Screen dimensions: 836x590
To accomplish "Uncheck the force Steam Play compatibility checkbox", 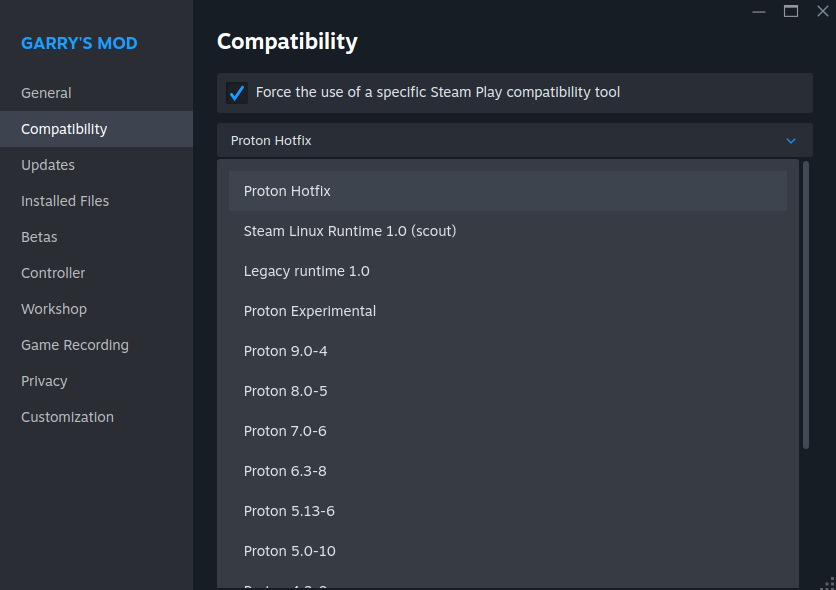I will (237, 93).
